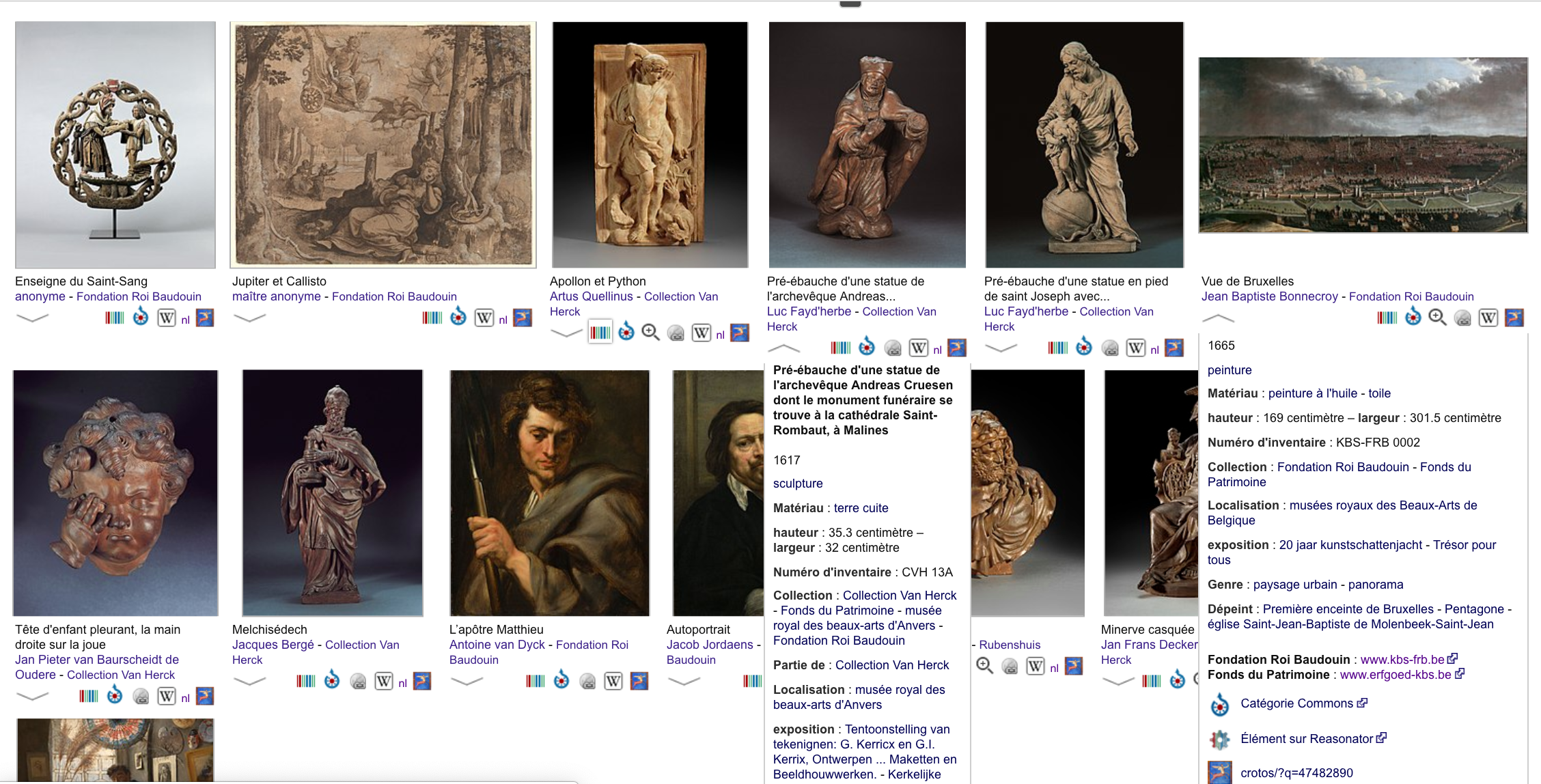This screenshot has width=1541, height=784.
Task: Open Wikipedia W icon under L'apôtre Matthieu
Action: pos(613,681)
